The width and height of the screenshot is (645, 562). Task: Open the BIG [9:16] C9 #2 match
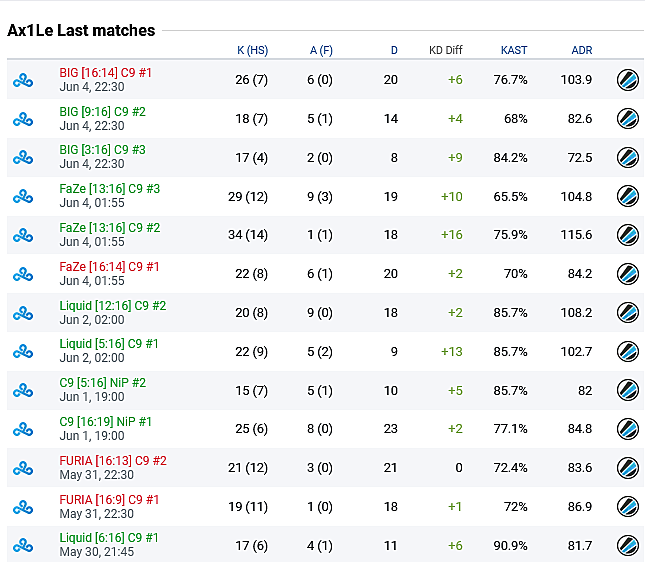(x=102, y=112)
